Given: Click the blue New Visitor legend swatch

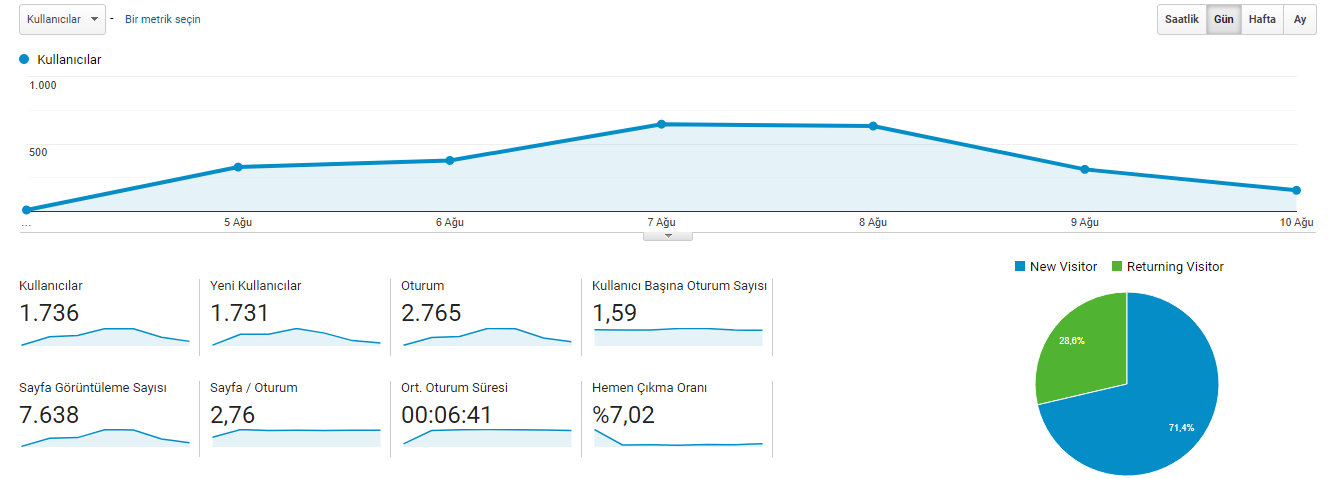Looking at the screenshot, I should [1020, 267].
